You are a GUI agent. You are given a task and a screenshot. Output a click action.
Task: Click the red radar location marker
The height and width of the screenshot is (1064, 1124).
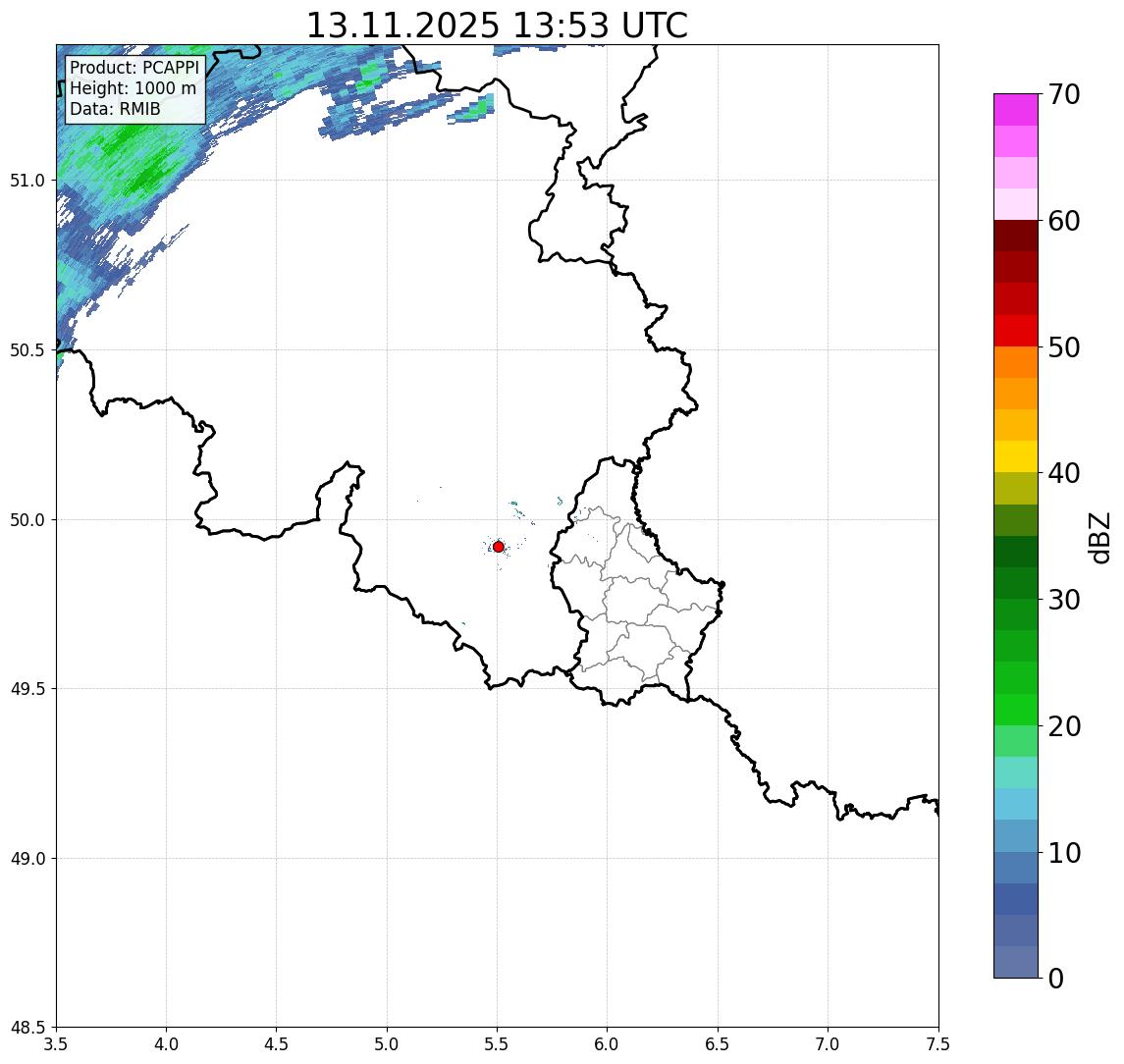tap(499, 547)
